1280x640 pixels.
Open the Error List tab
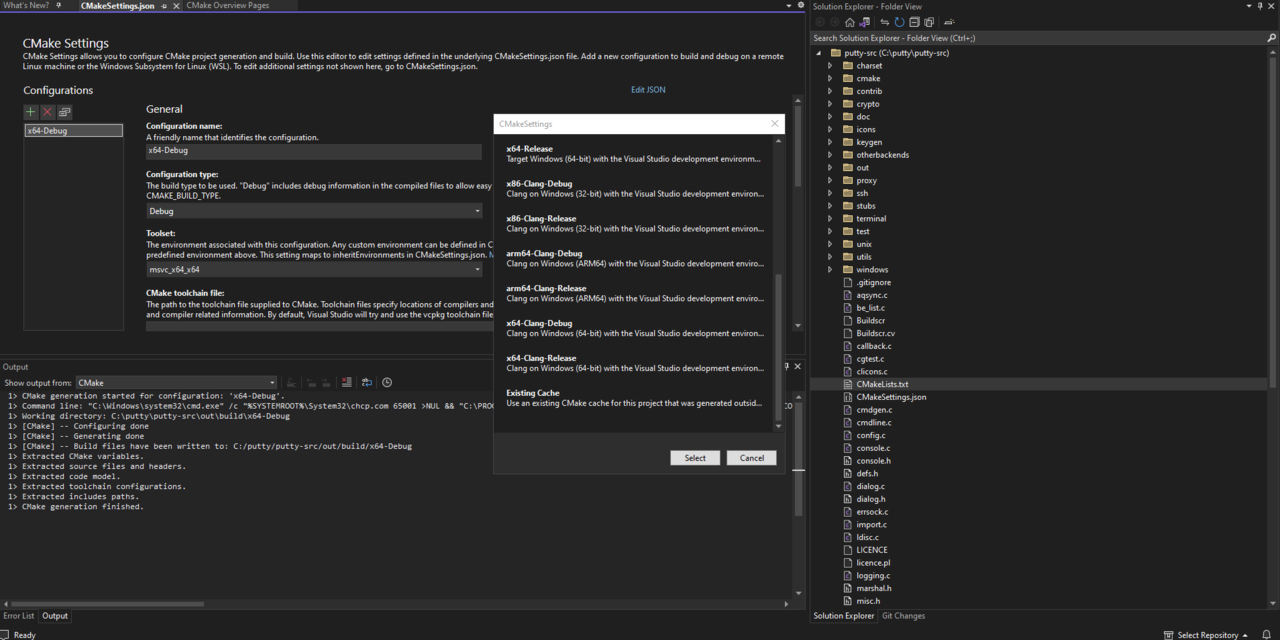[19, 615]
